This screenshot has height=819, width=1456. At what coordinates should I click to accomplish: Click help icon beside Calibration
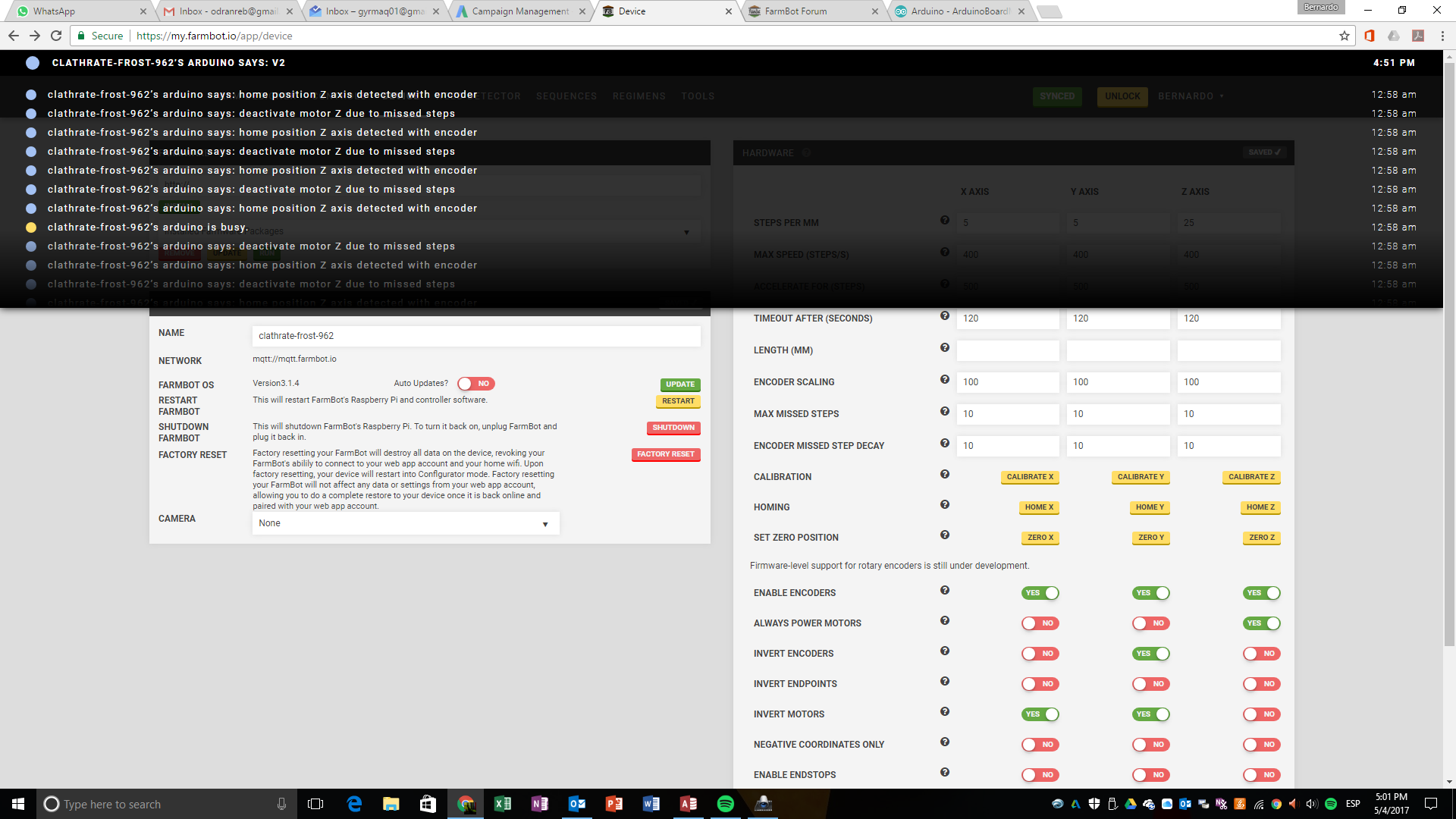tap(945, 474)
